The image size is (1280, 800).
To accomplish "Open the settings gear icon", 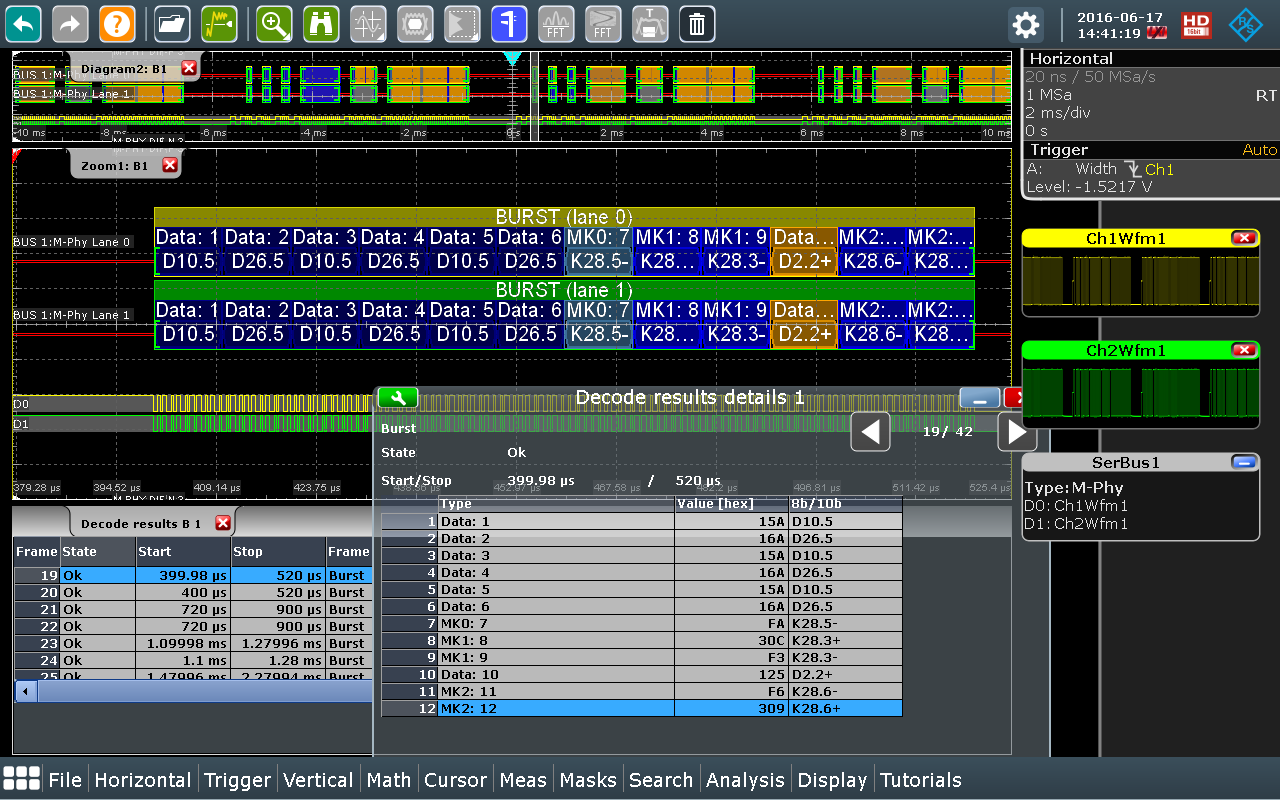I will coord(1025,24).
